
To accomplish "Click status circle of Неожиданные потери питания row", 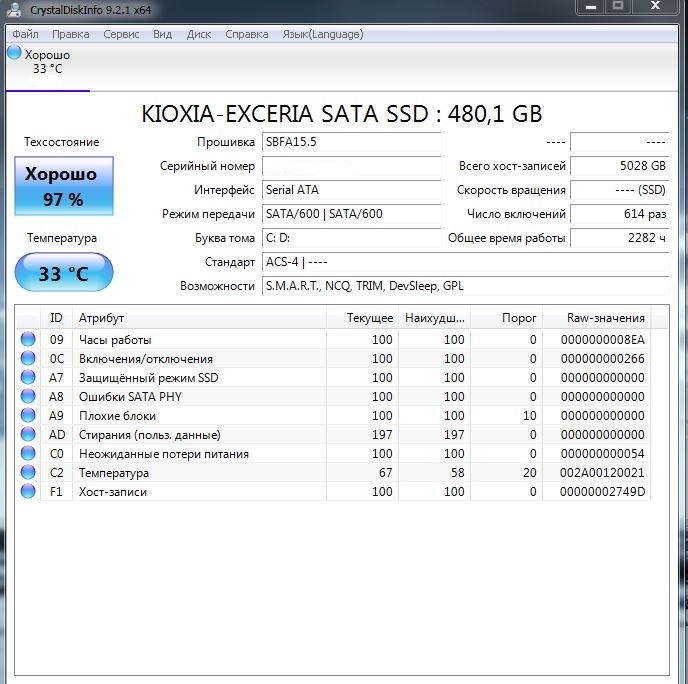I will tap(28, 453).
